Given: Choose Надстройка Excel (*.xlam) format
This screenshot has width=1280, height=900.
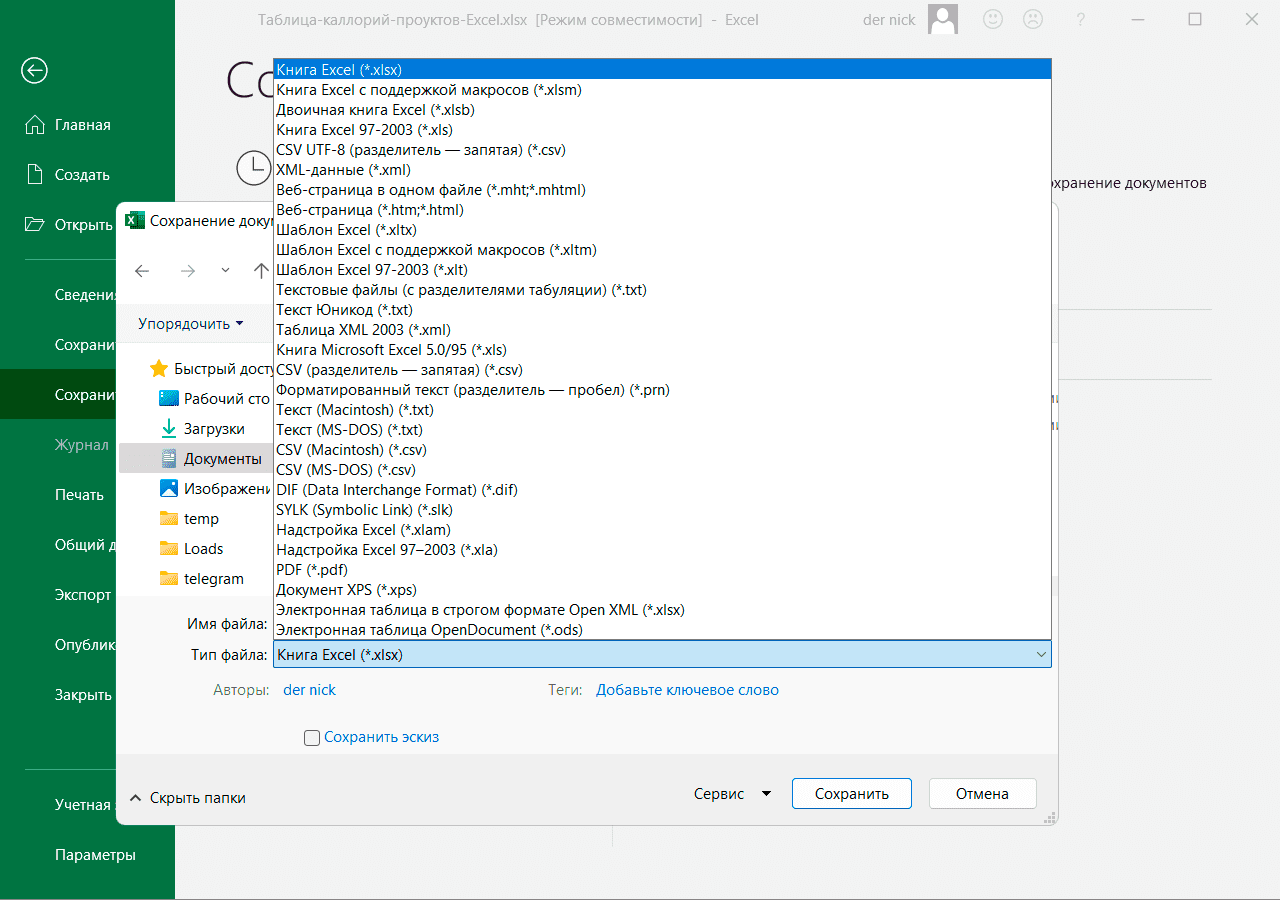Looking at the screenshot, I should click(662, 530).
